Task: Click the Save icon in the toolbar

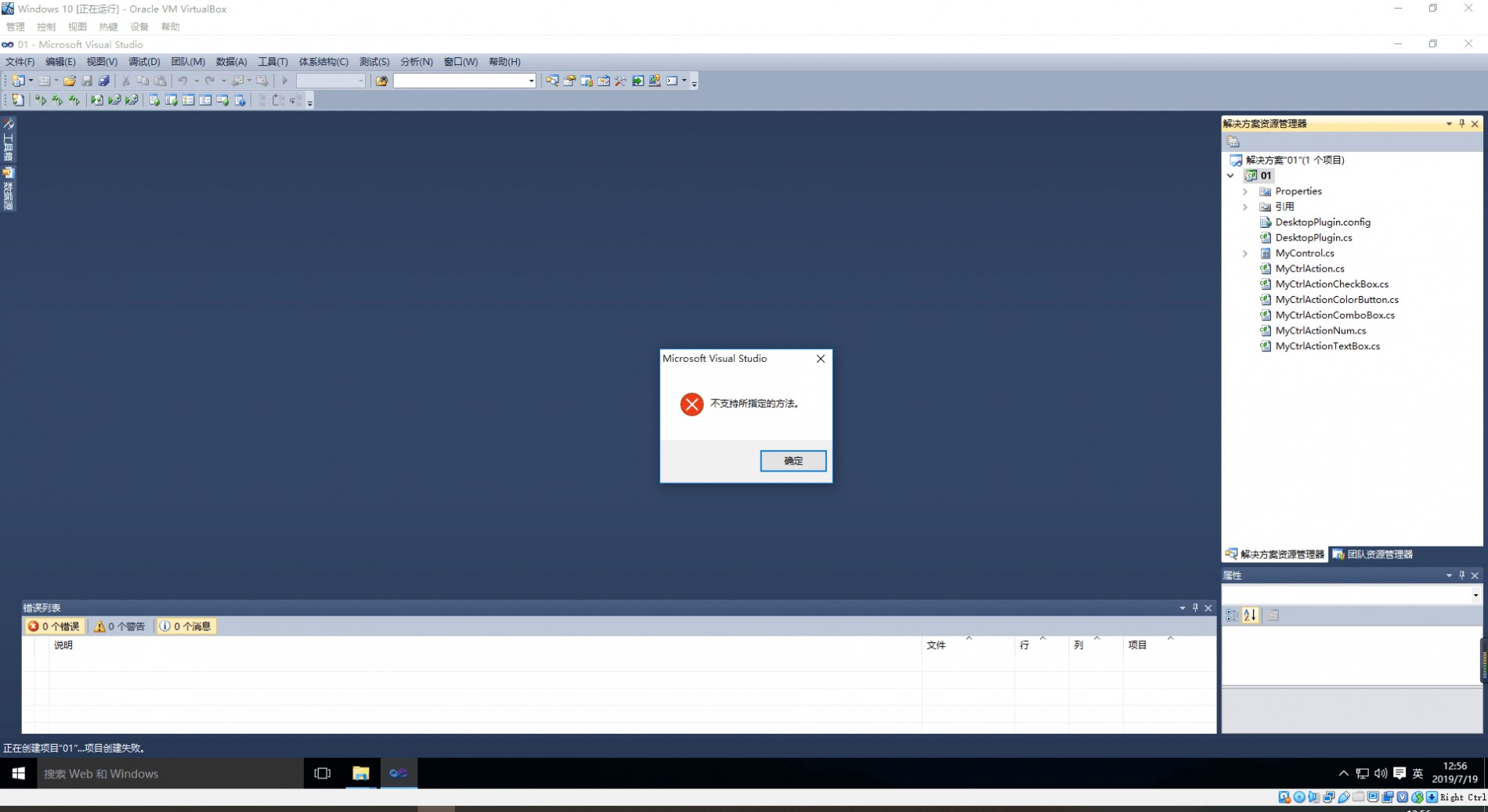Action: click(87, 81)
